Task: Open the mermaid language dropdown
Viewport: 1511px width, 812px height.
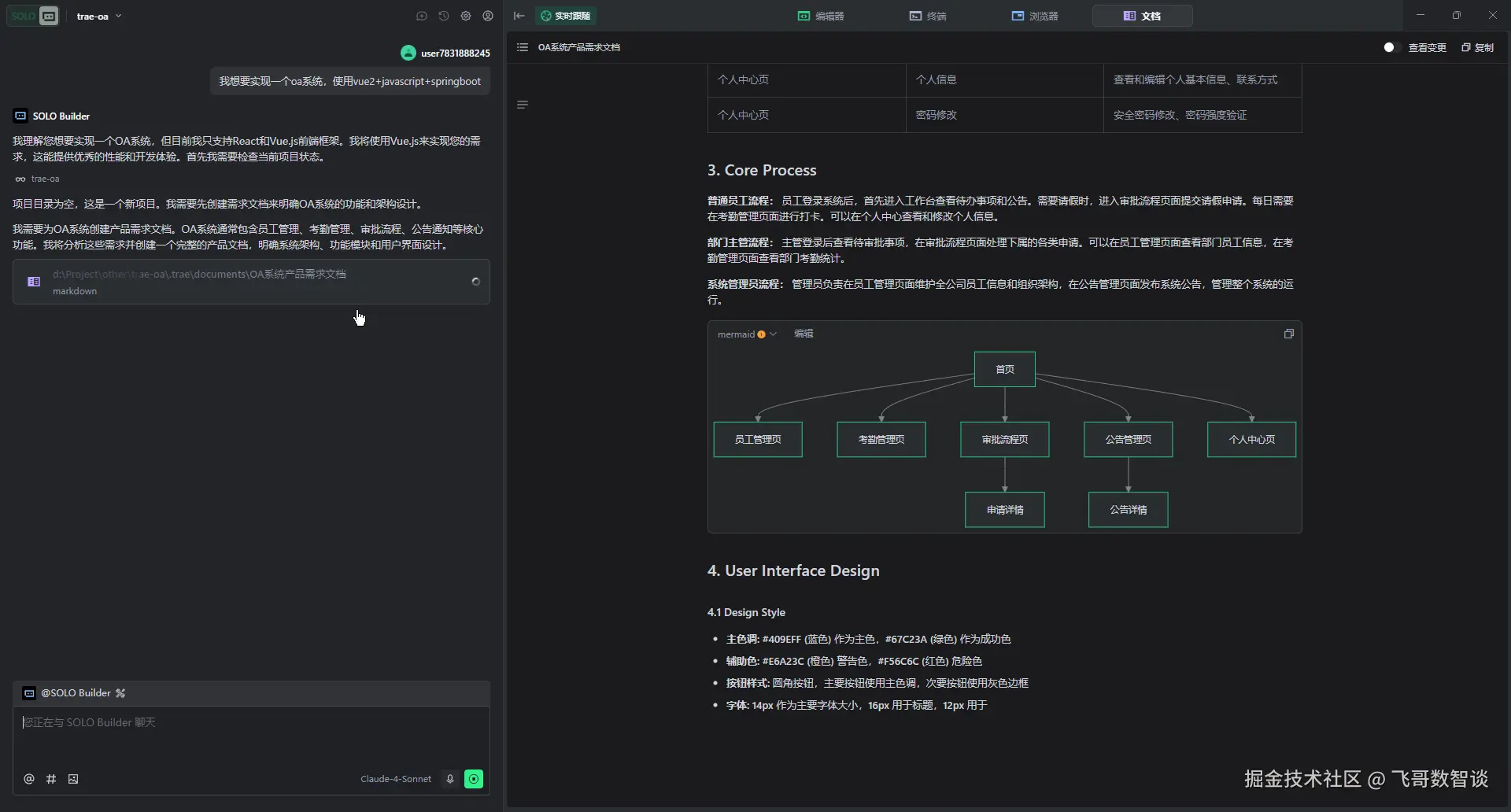Action: pos(747,334)
